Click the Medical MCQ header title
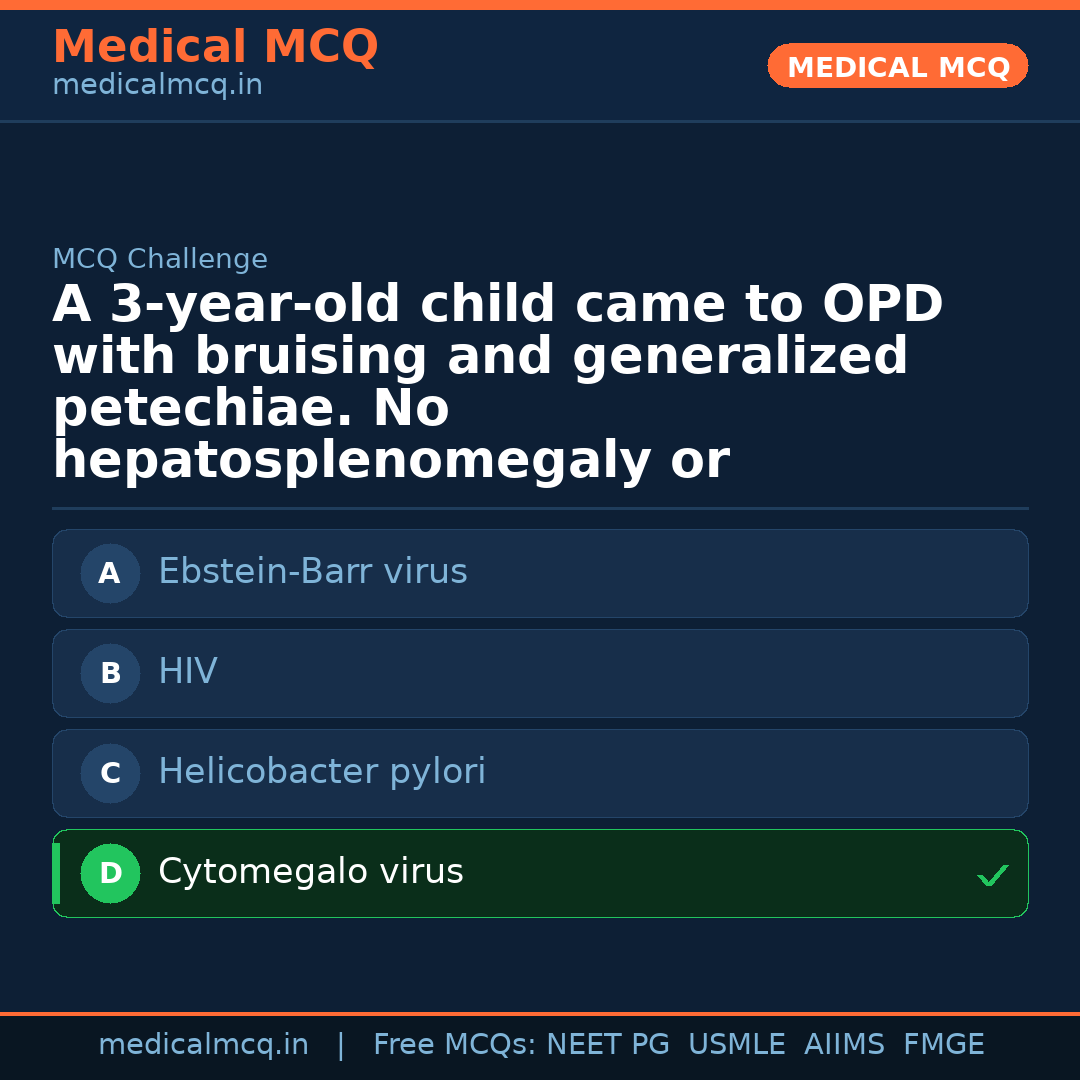The width and height of the screenshot is (1080, 1080). (x=215, y=47)
